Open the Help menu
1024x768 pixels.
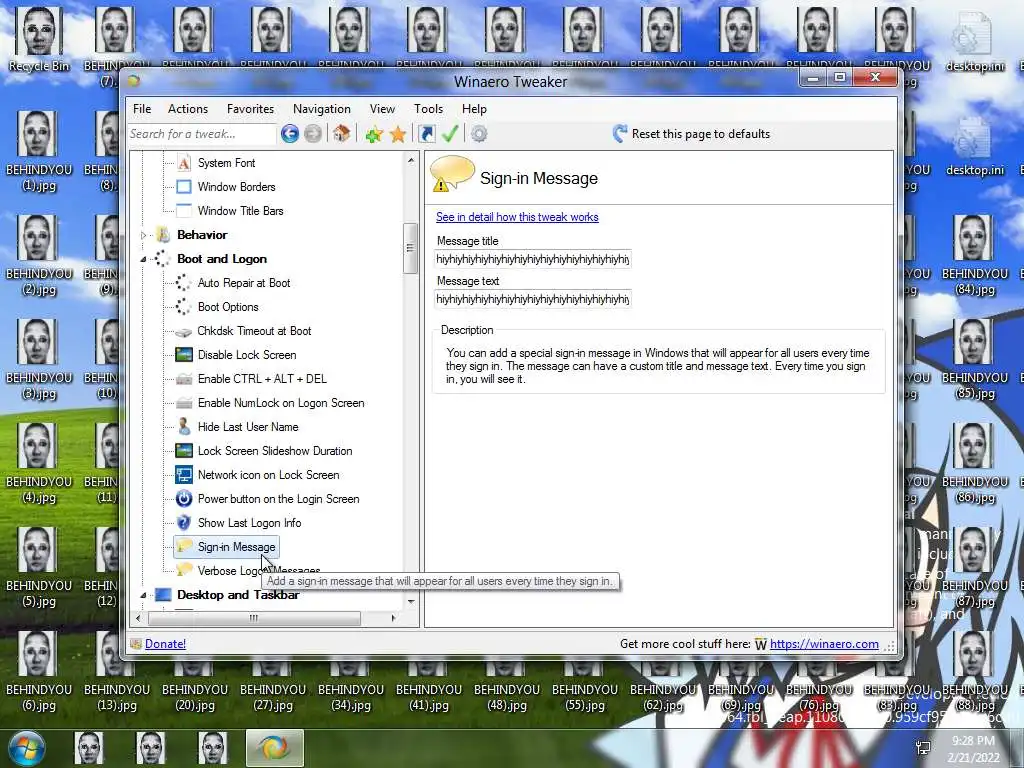click(x=474, y=109)
